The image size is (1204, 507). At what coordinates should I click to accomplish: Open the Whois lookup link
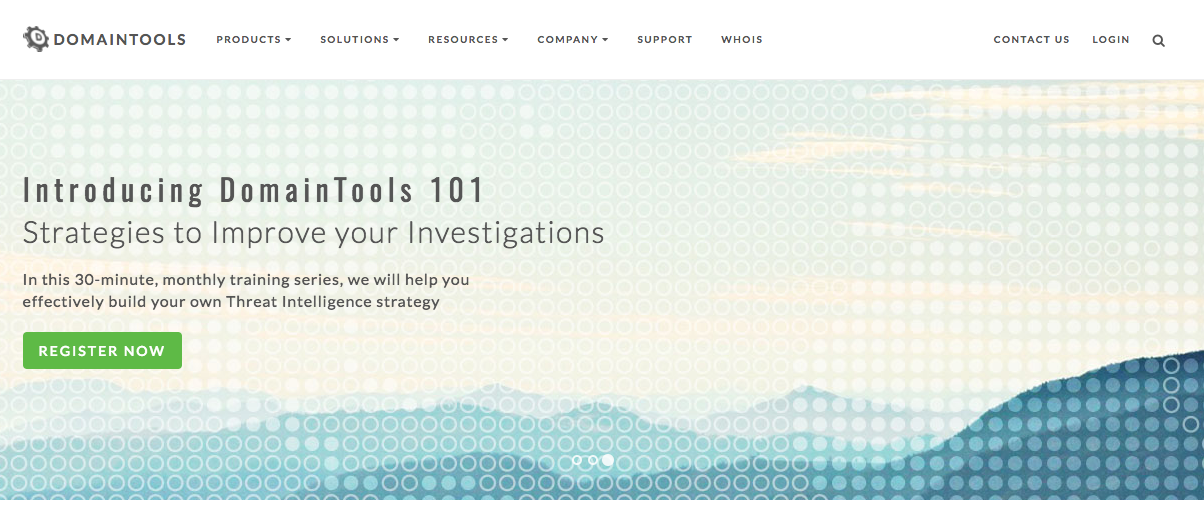741,40
